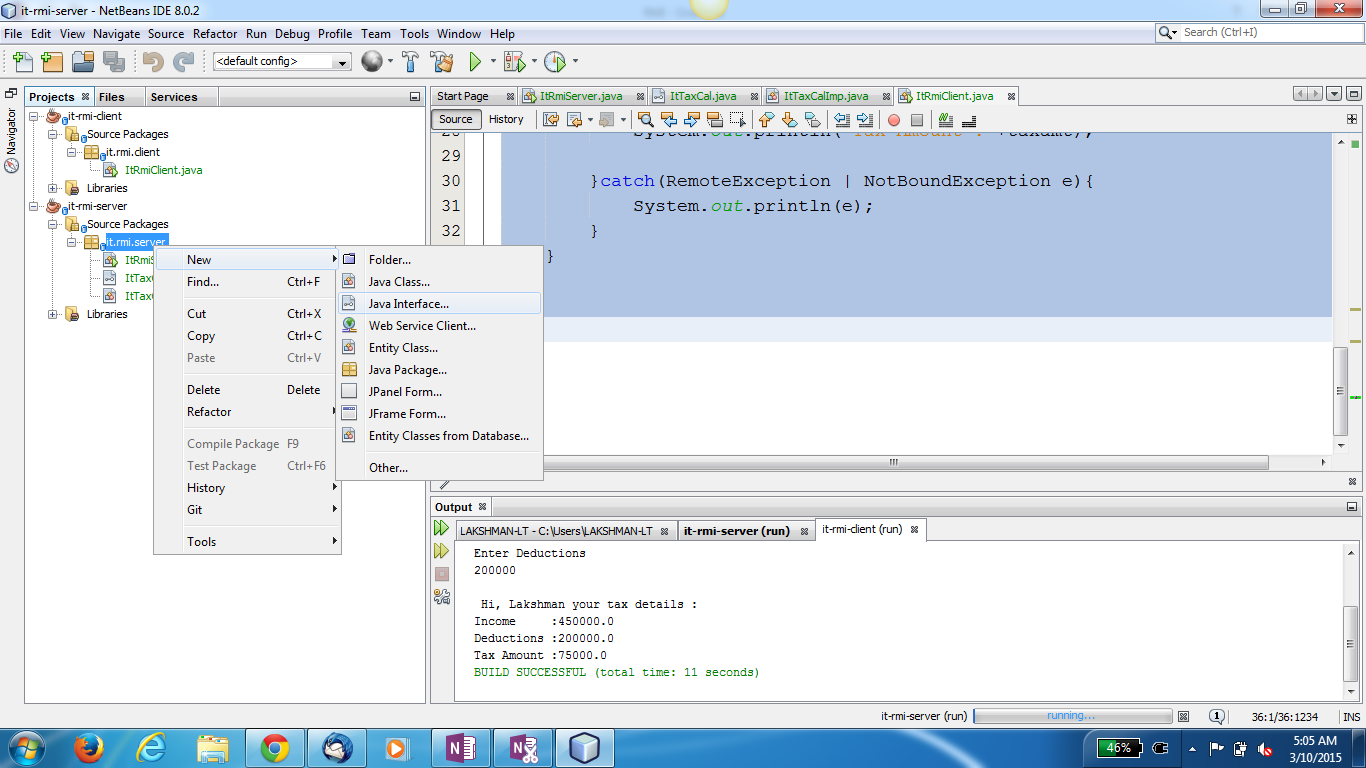The height and width of the screenshot is (768, 1366).
Task: Click the Next Bookmark icon
Action: pyautogui.click(x=790, y=120)
